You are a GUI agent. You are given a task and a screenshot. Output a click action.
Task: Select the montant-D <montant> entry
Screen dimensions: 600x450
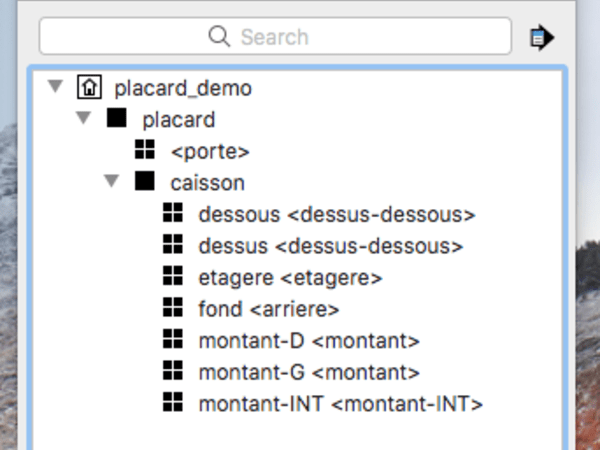[x=309, y=340]
